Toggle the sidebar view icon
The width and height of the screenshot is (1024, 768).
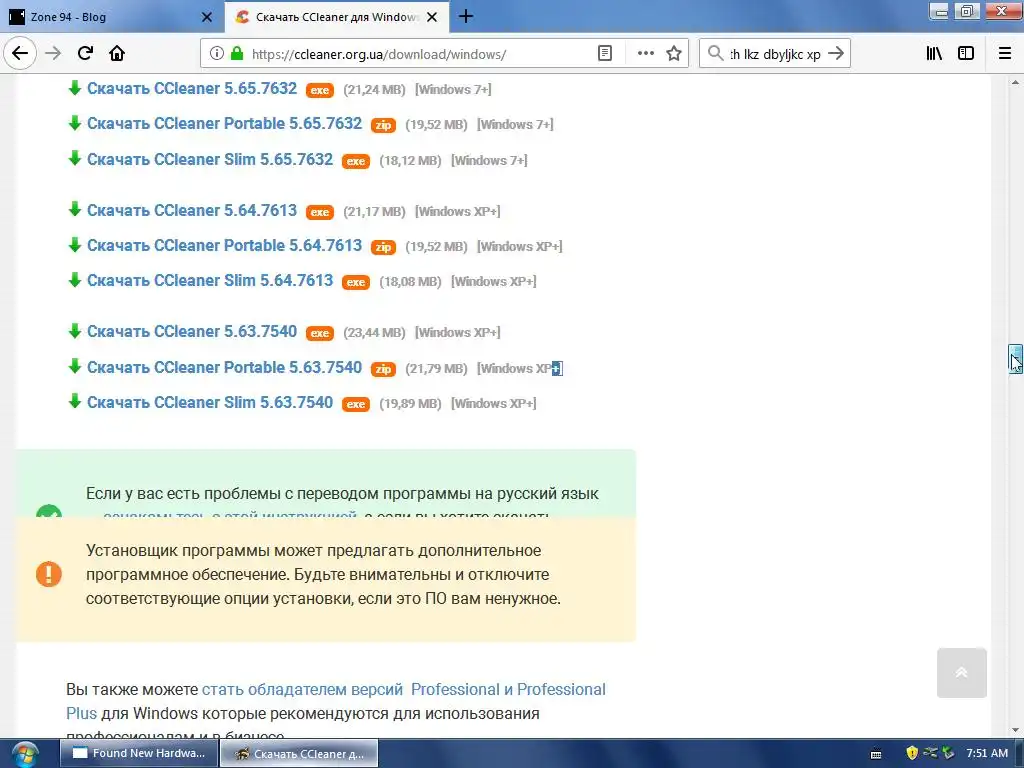tap(966, 54)
